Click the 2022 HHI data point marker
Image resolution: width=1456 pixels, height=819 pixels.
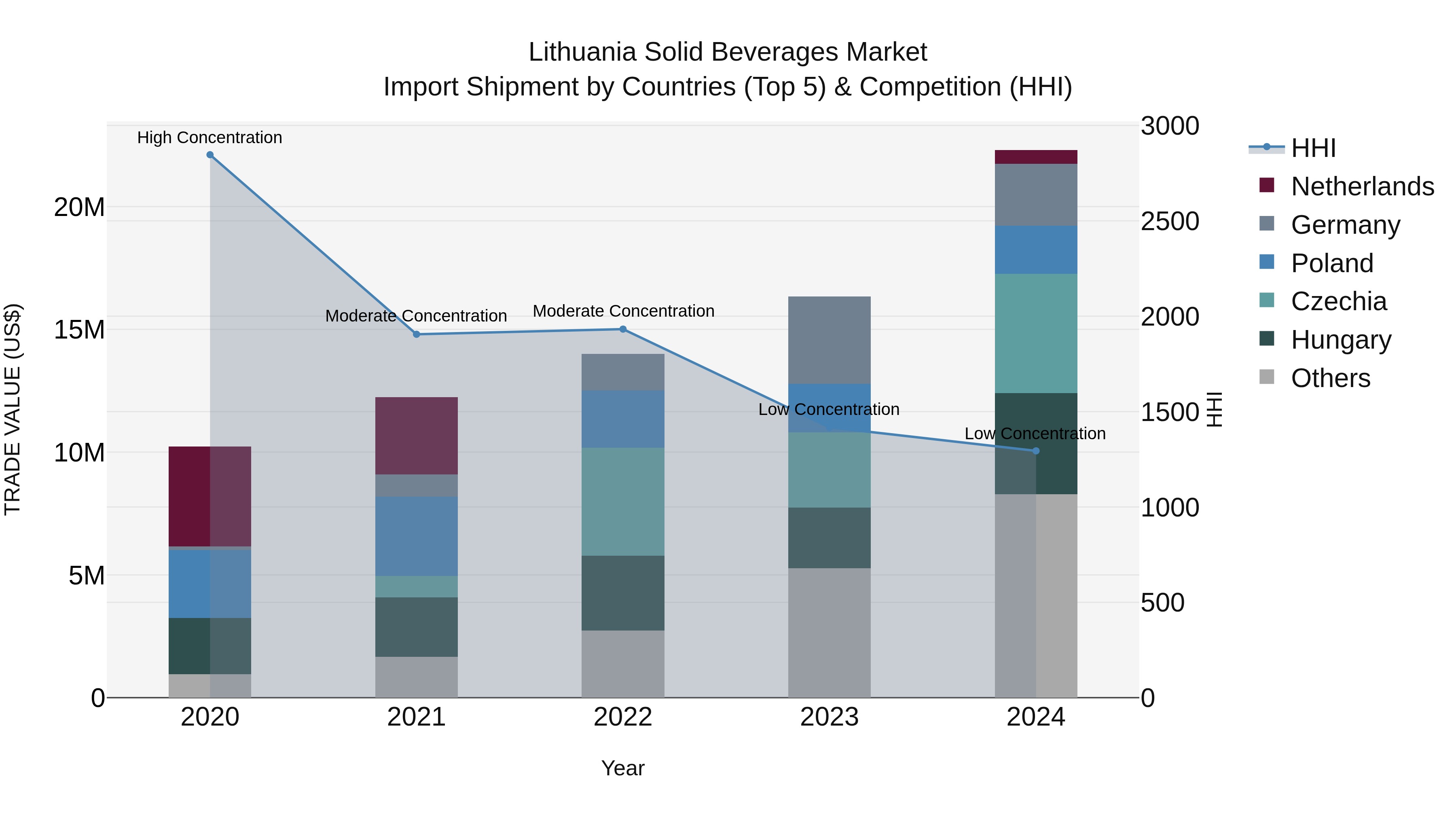click(623, 329)
